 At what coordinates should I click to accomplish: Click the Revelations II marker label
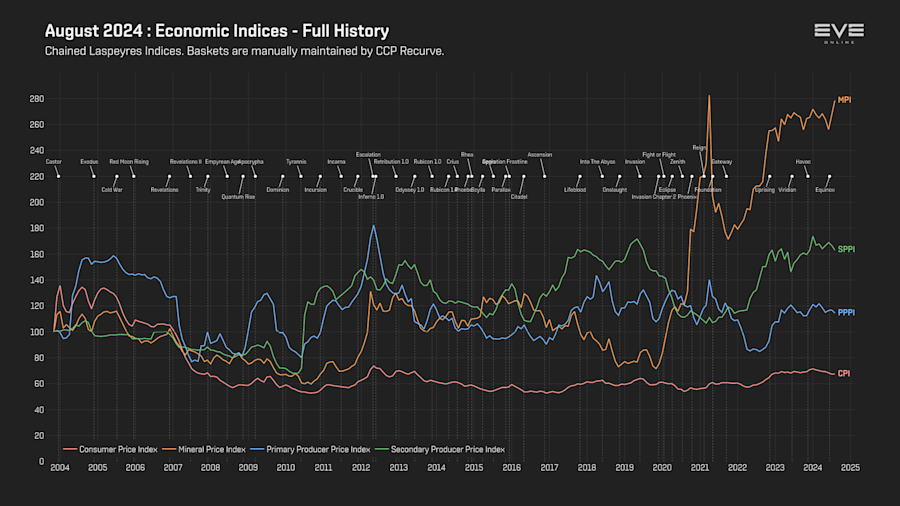(x=185, y=162)
